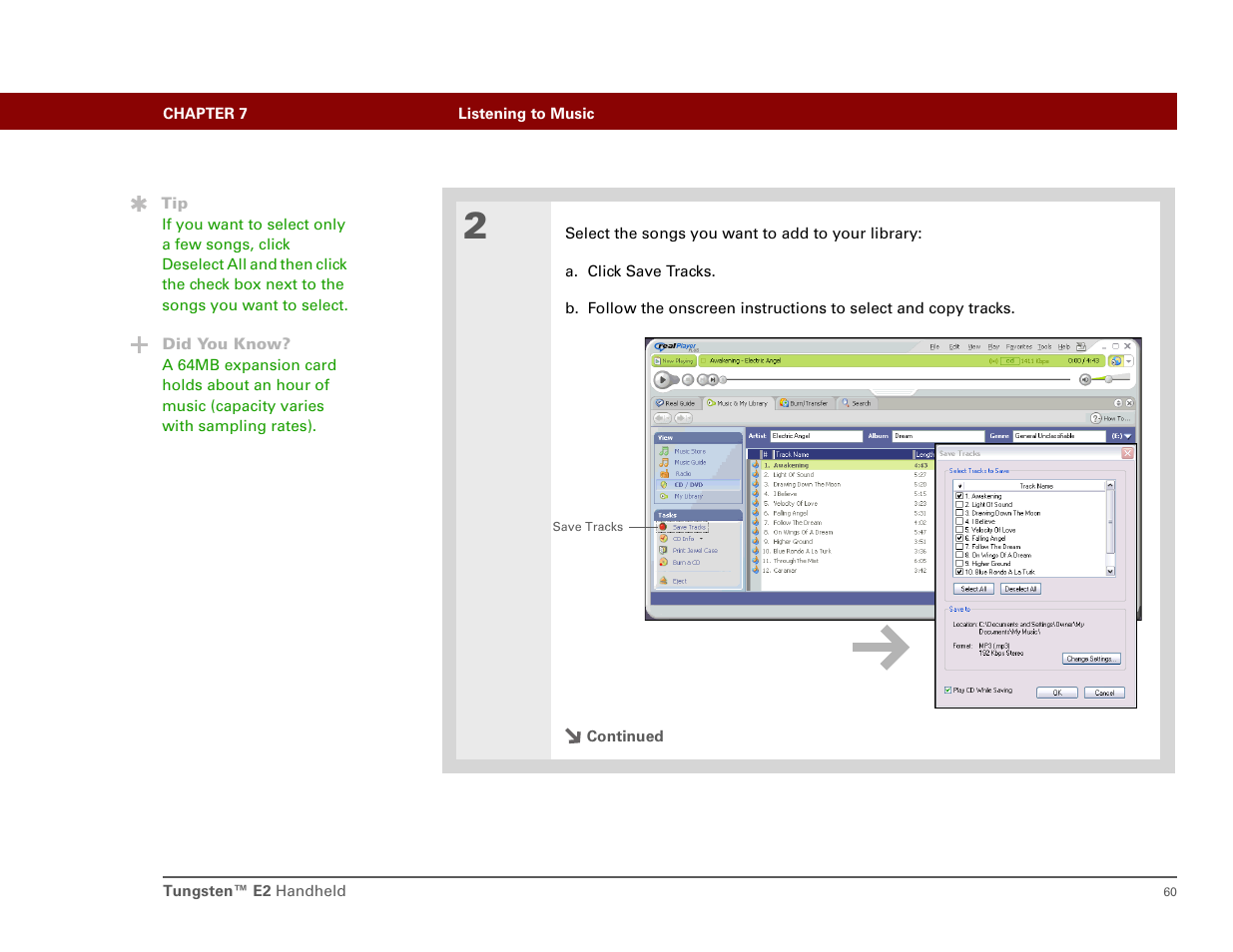Open the Radio view
This screenshot has width=1233, height=952.
676,473
